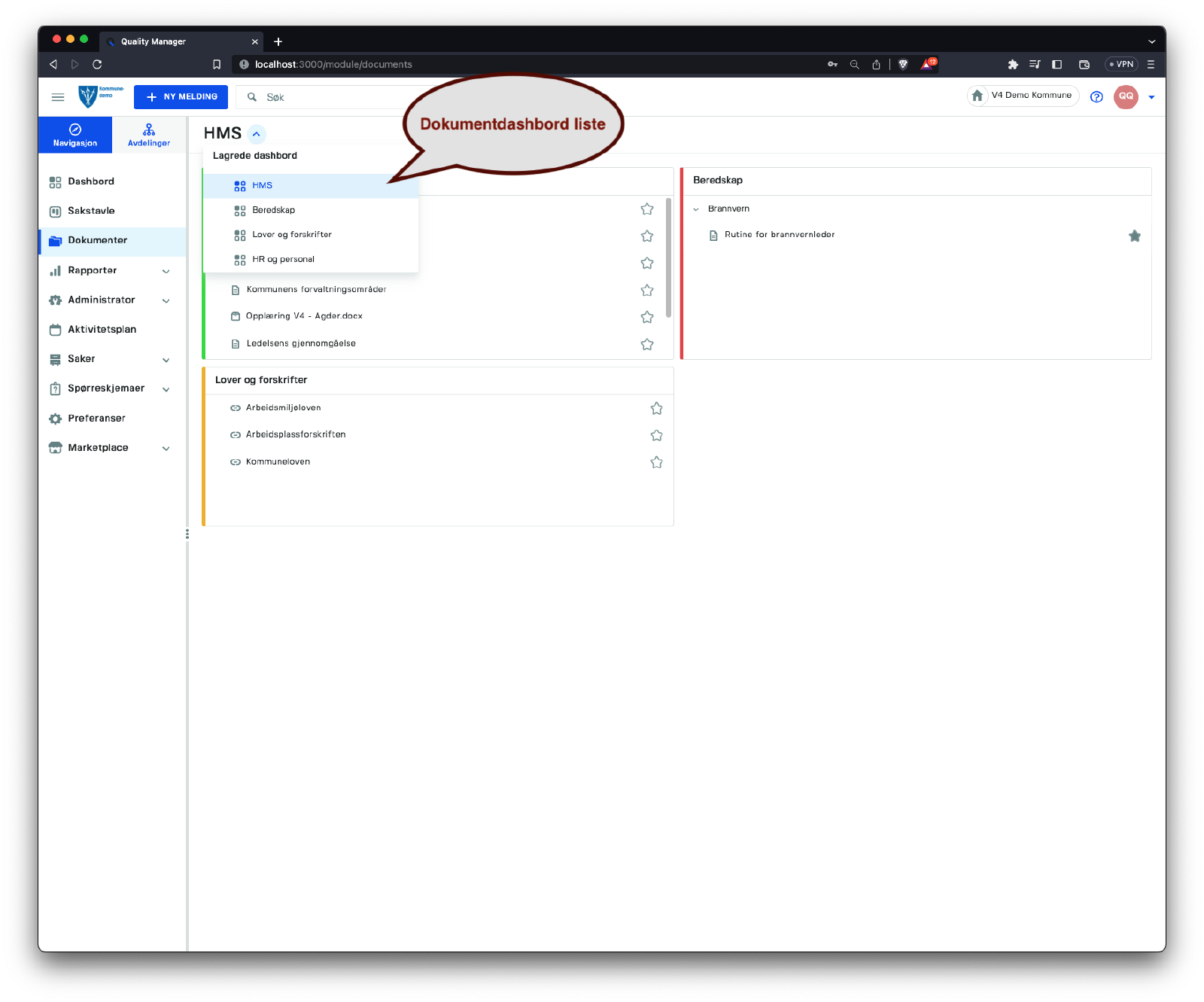Screen dimensions: 1204x1002
Task: Collapse the Brannvern folder
Action: point(696,209)
